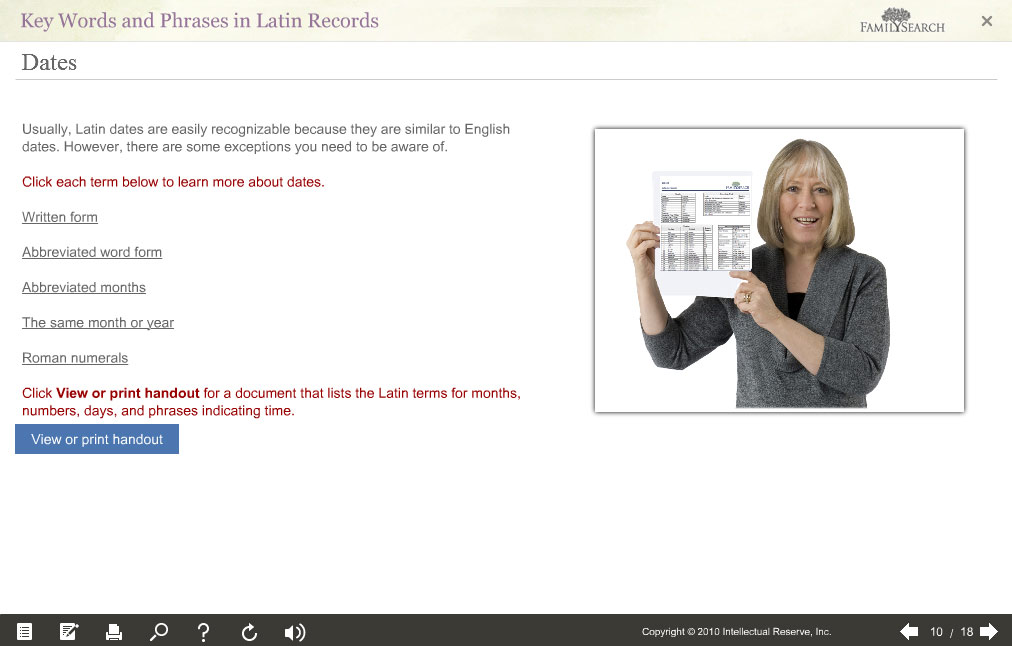Viewport: 1012px width, 646px height.
Task: Close the lesson with the X icon
Action: coord(987,21)
